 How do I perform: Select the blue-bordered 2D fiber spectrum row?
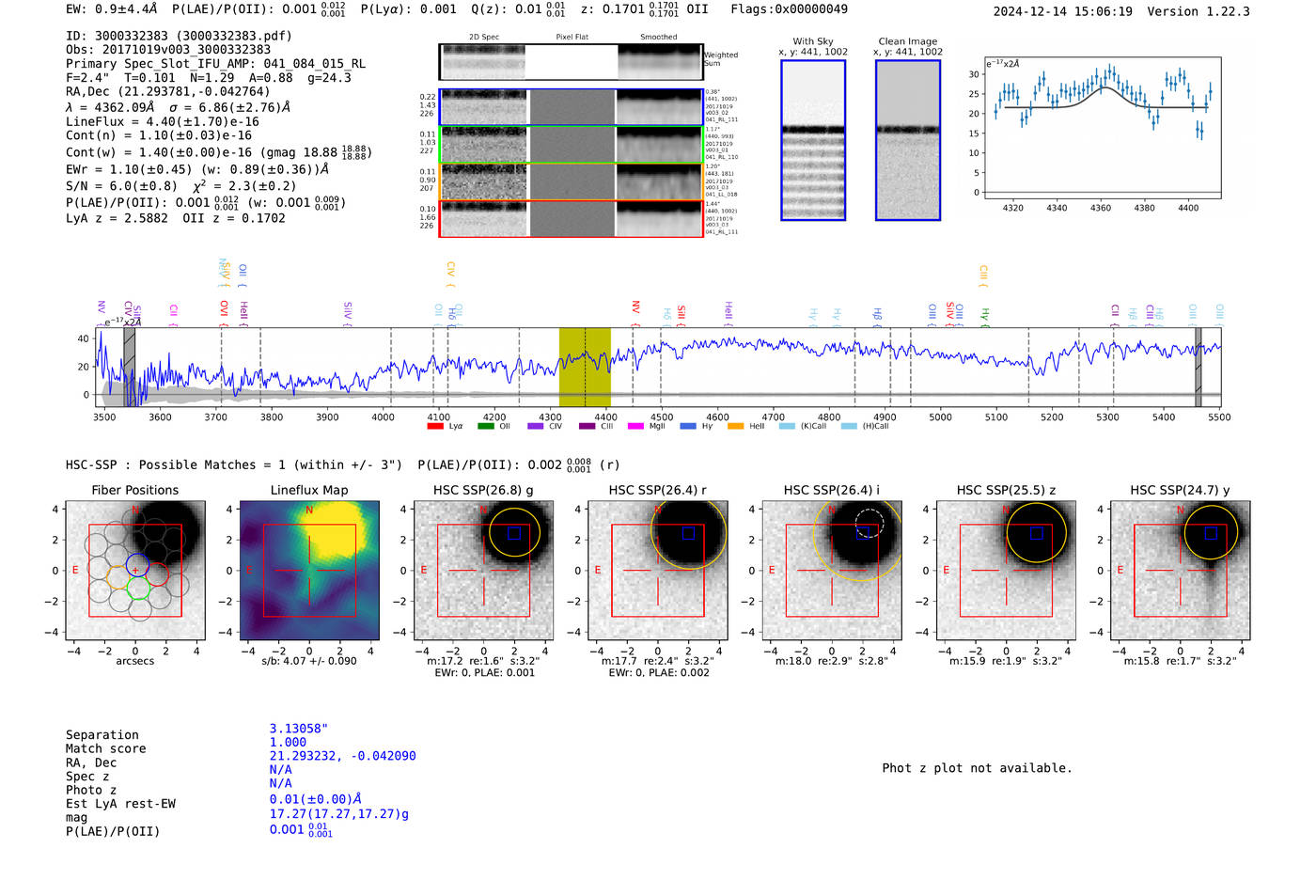pos(571,107)
